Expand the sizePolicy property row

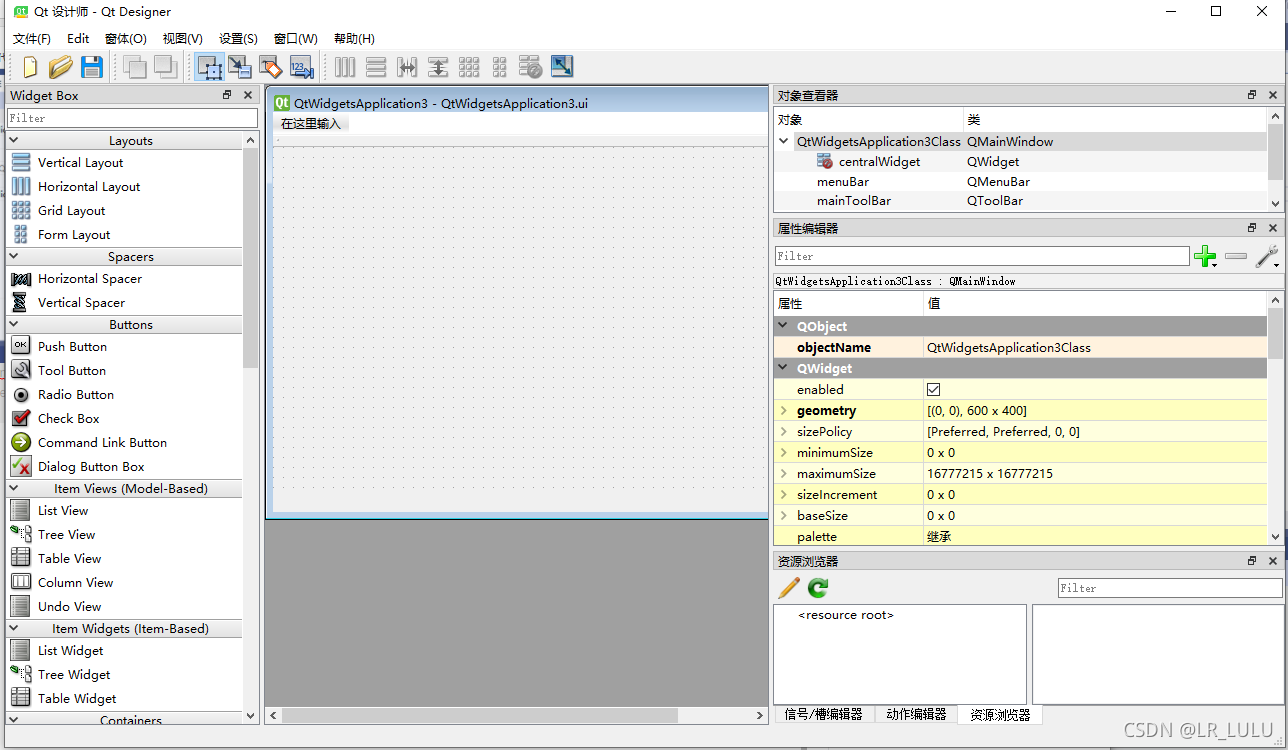[x=784, y=432]
